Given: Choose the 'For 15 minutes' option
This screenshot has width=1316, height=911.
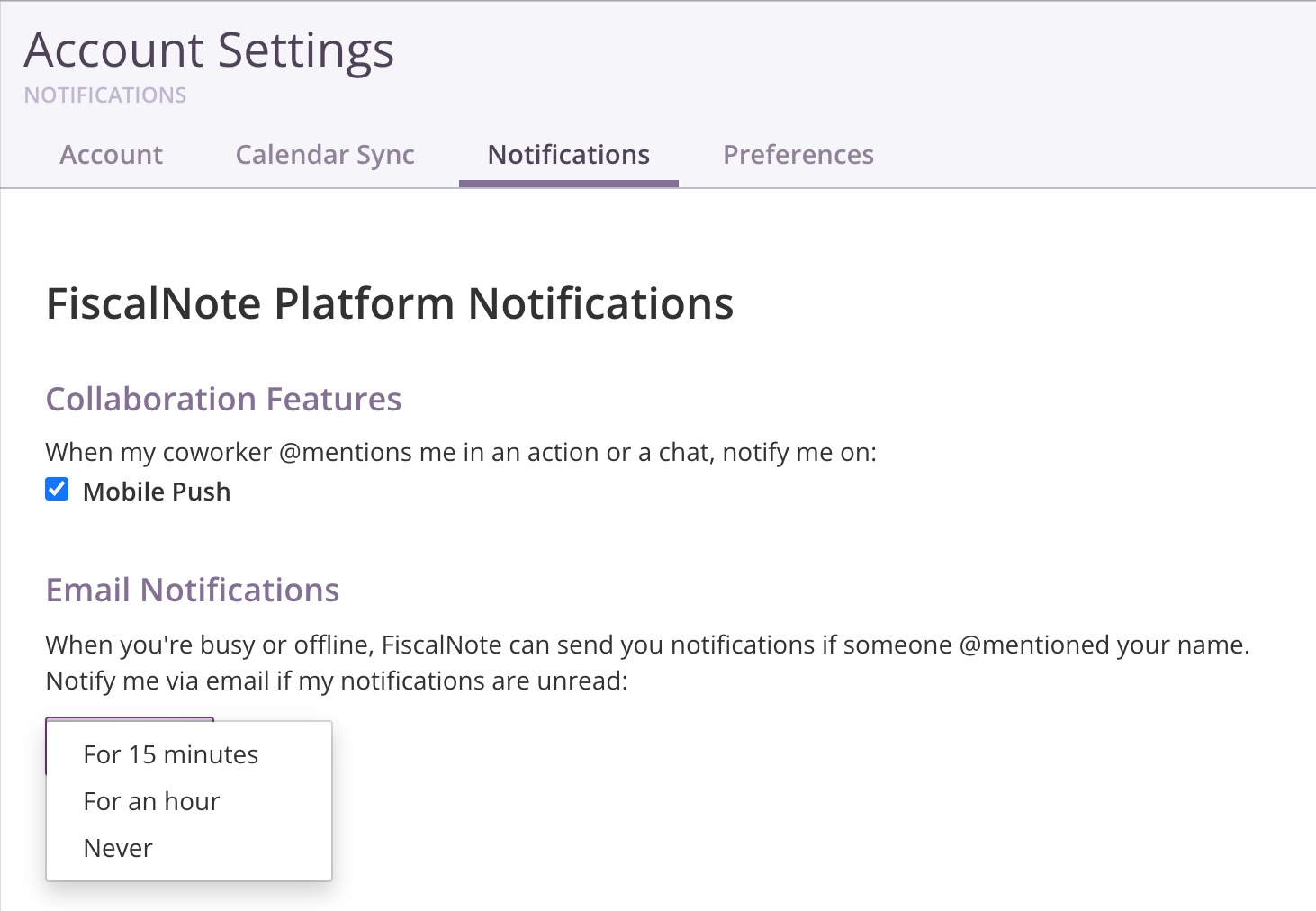Looking at the screenshot, I should (189, 754).
